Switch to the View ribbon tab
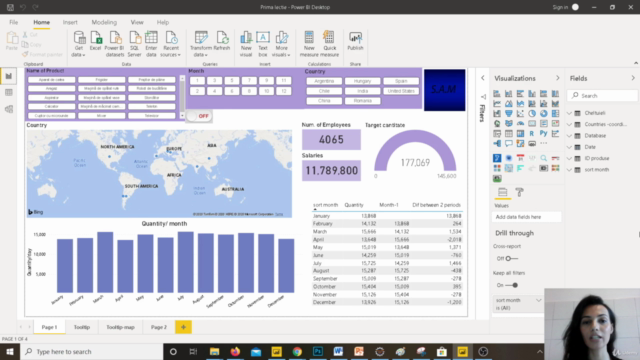The width and height of the screenshot is (640, 360). 137,22
